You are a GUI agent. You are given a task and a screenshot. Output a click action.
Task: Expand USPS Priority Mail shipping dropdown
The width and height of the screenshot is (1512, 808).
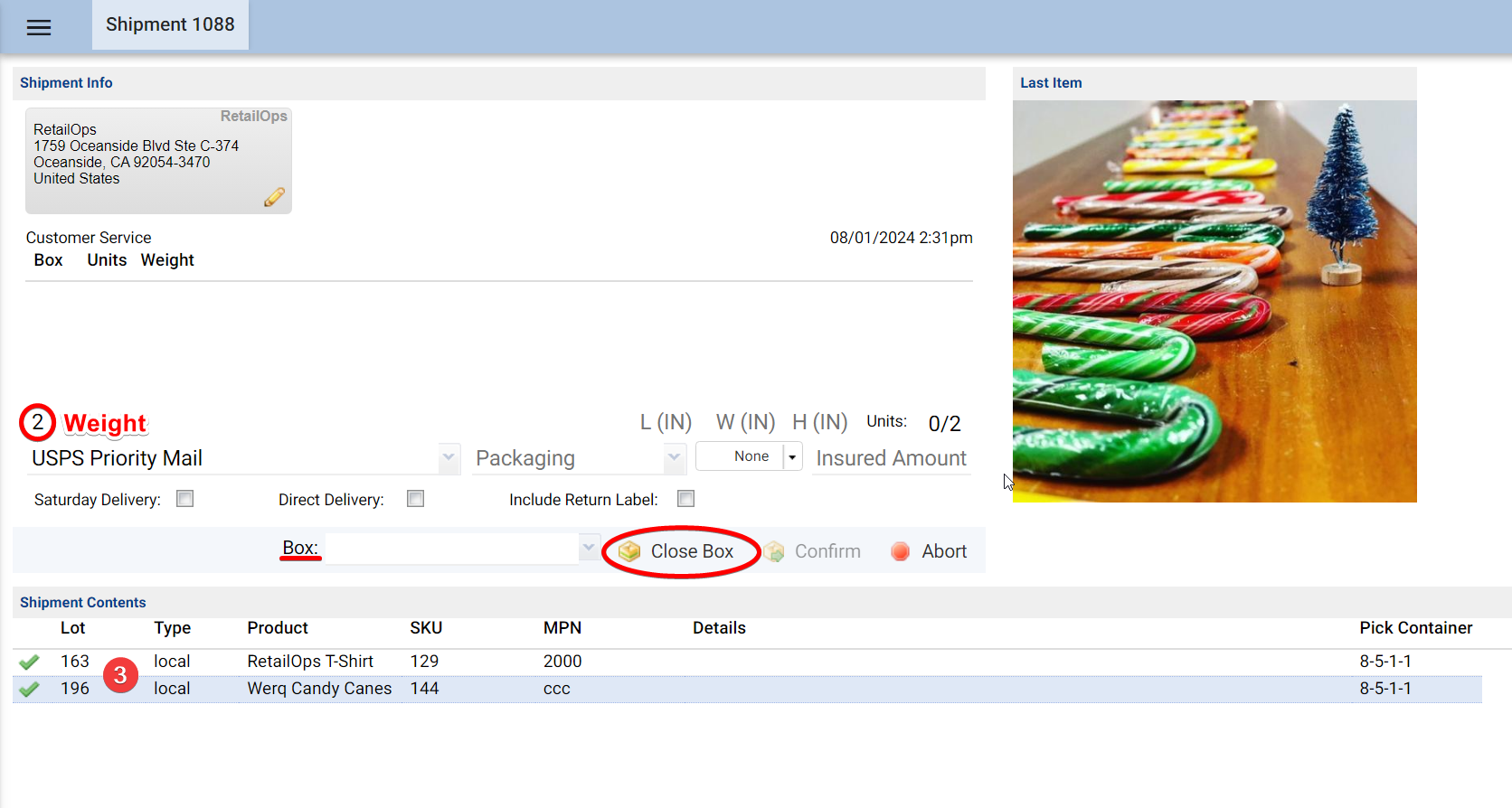(x=449, y=458)
